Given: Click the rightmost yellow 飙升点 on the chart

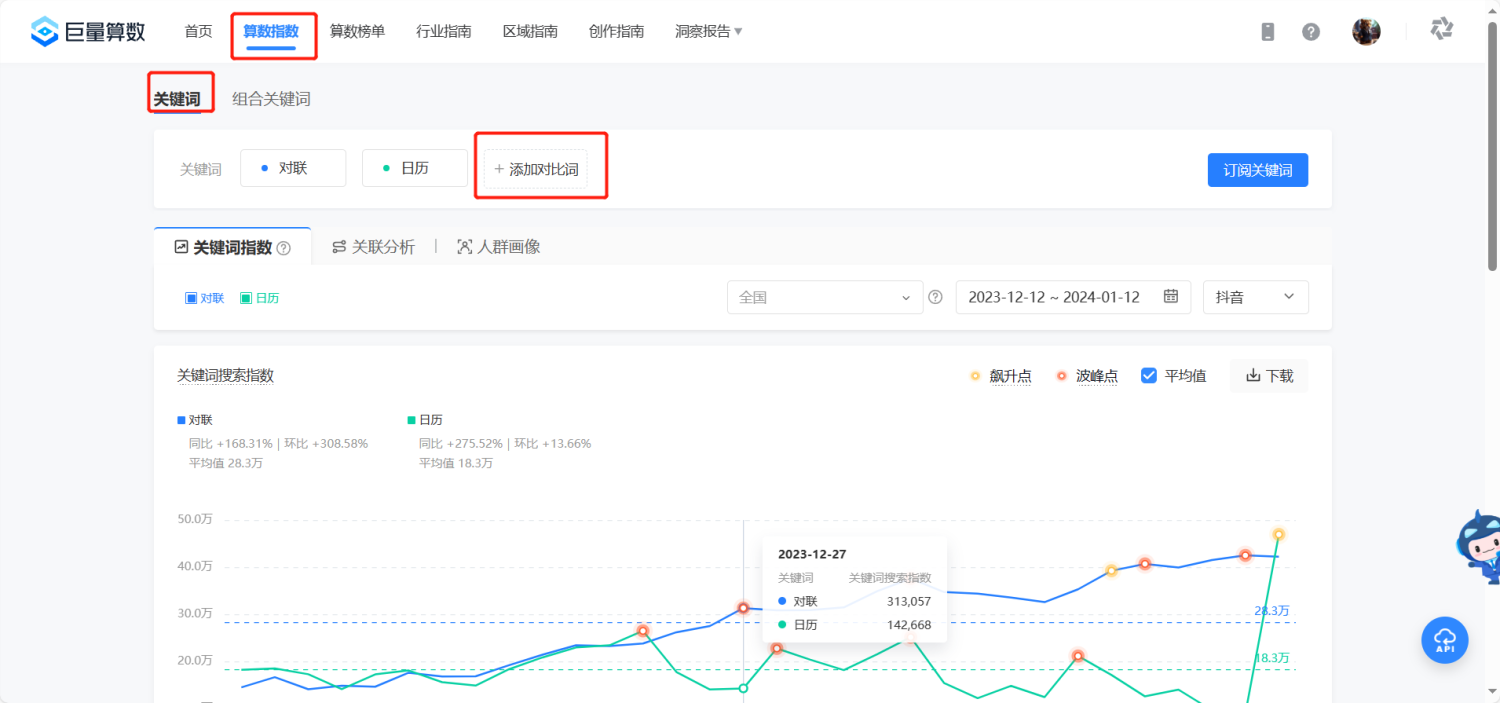Looking at the screenshot, I should [x=1278, y=534].
